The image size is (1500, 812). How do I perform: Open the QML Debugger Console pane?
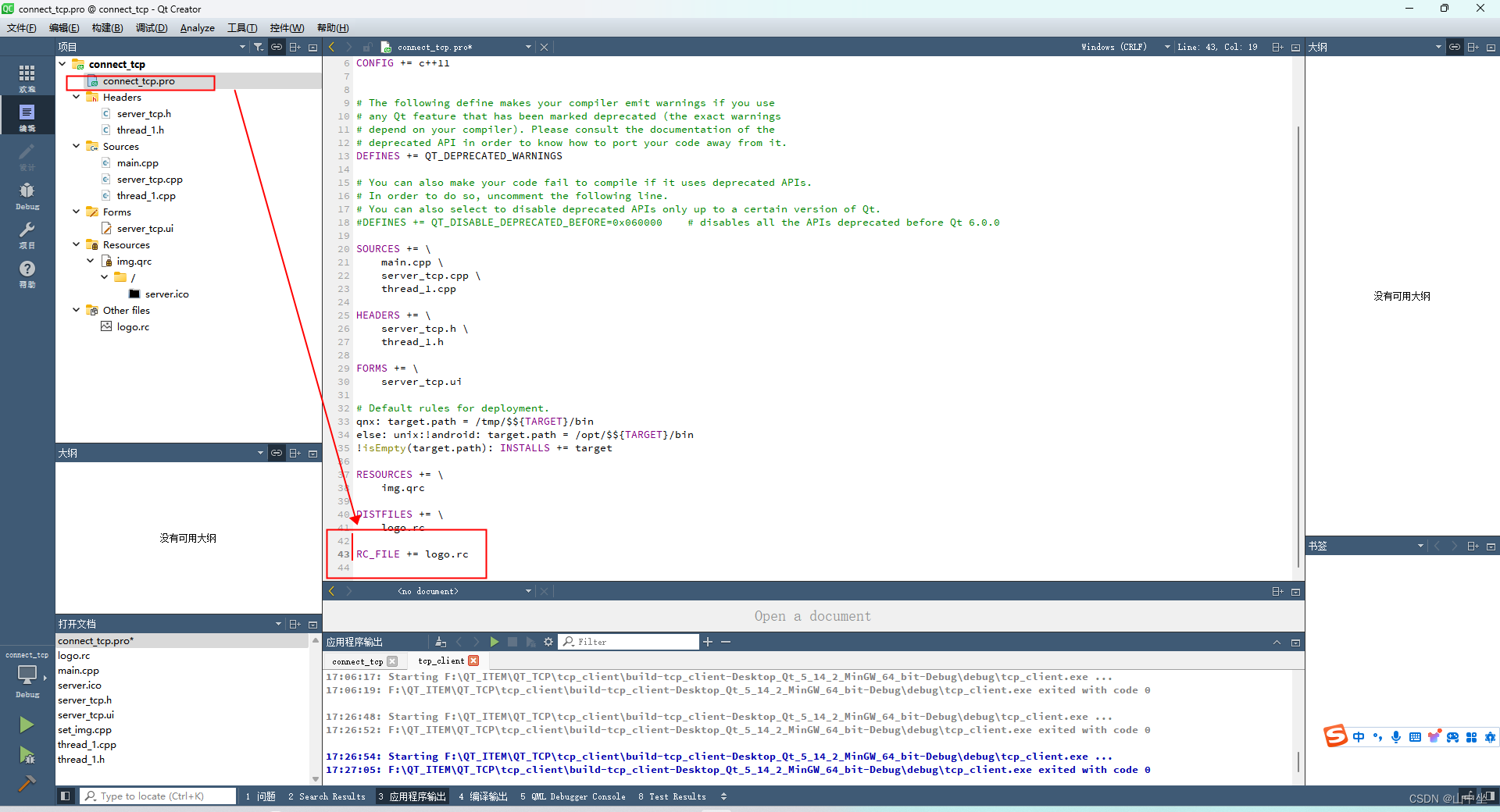(x=573, y=796)
